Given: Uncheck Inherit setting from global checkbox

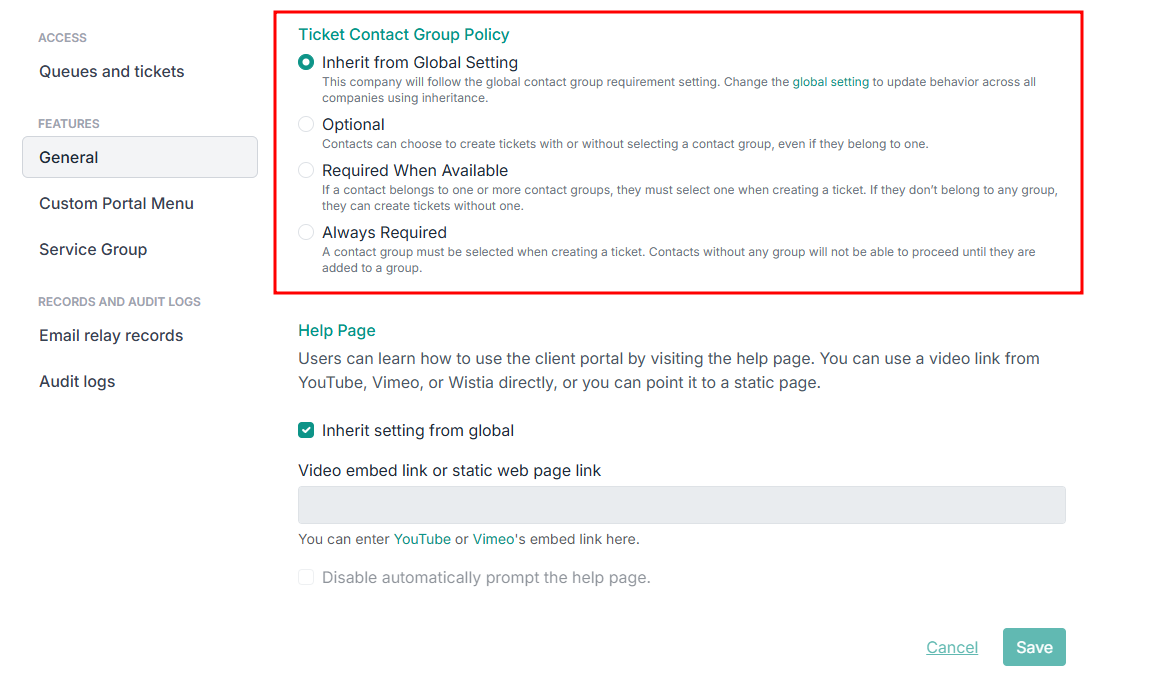Looking at the screenshot, I should pos(306,431).
